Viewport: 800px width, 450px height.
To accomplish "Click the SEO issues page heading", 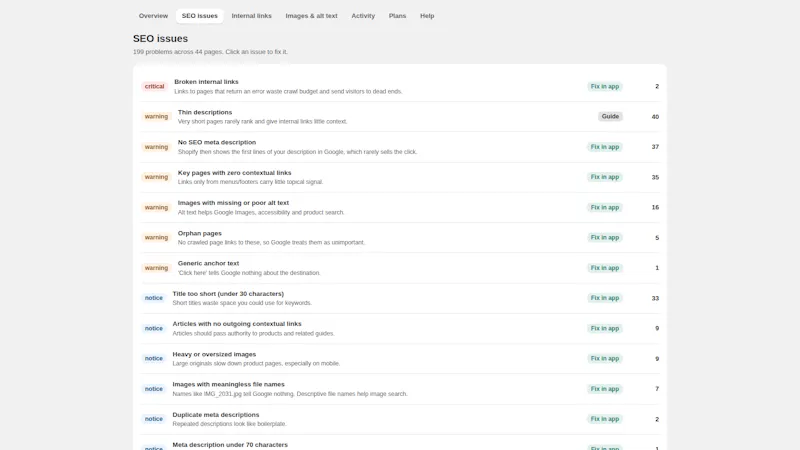I will tap(160, 39).
